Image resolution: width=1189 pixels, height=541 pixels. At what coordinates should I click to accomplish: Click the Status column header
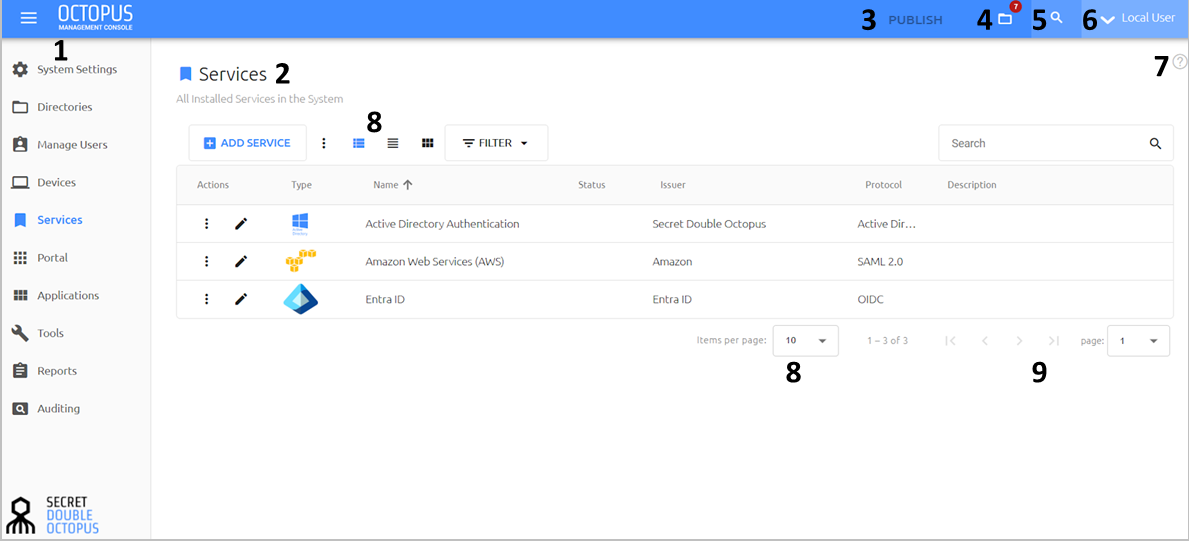(x=591, y=184)
